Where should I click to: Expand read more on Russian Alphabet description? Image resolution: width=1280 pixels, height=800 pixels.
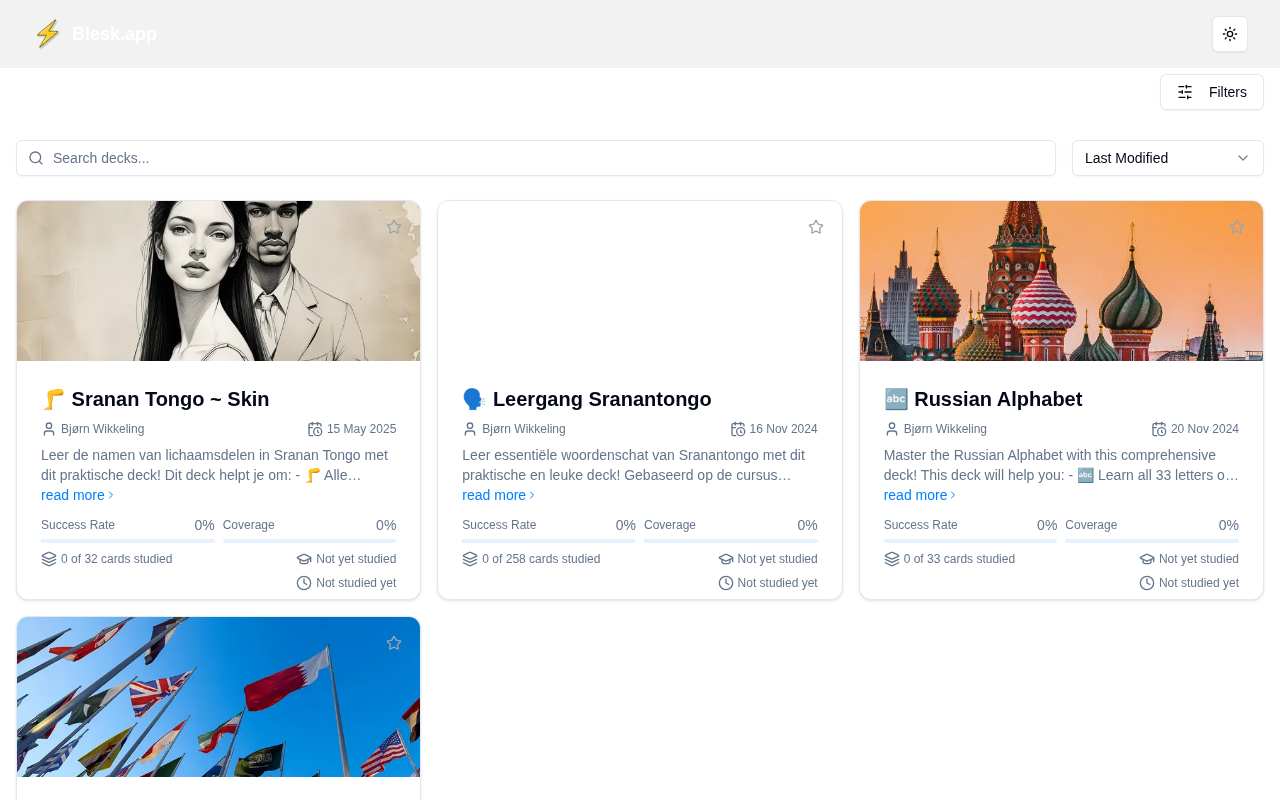tap(920, 495)
